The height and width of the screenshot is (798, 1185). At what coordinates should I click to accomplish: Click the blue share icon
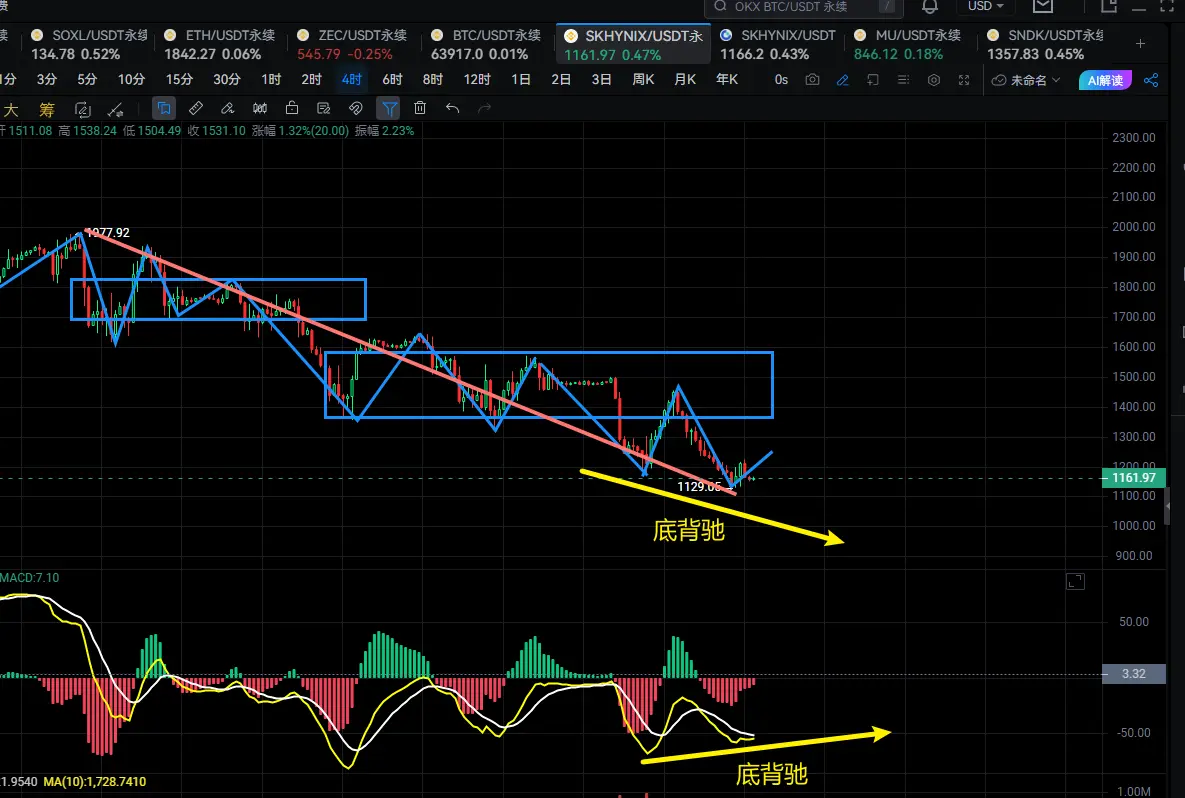pos(1151,80)
